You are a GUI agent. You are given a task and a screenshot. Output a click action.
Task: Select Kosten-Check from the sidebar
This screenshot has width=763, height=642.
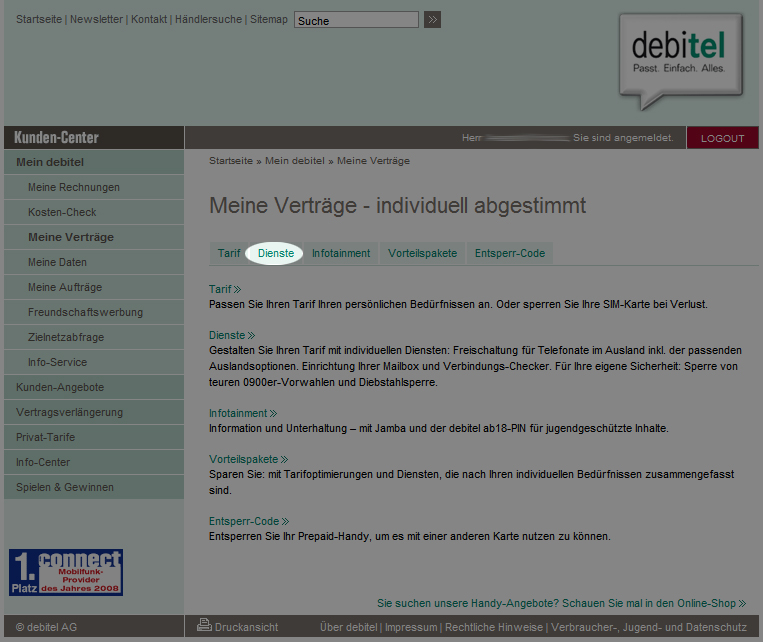(62, 212)
